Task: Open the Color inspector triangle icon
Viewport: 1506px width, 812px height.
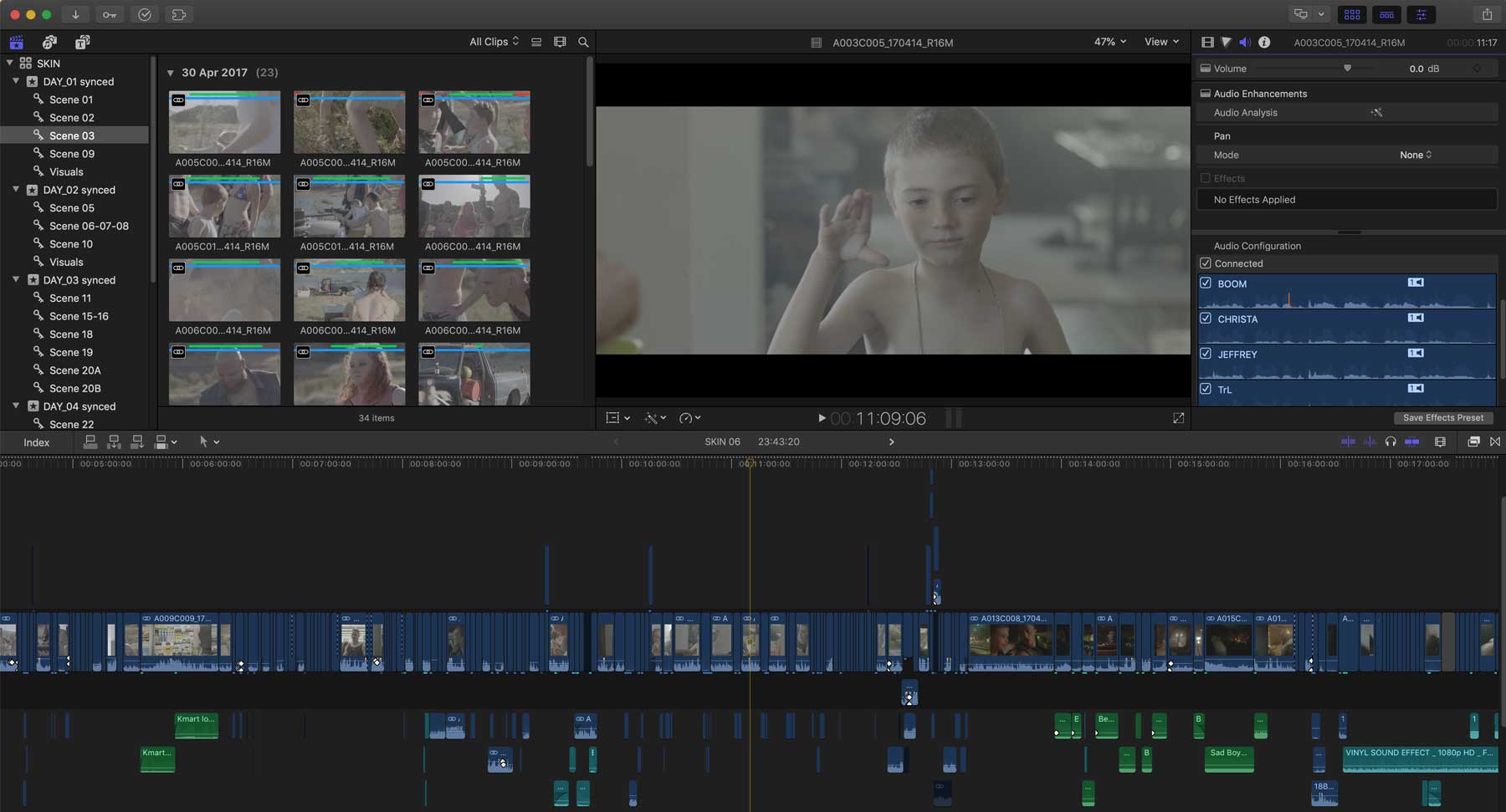Action: [1226, 42]
